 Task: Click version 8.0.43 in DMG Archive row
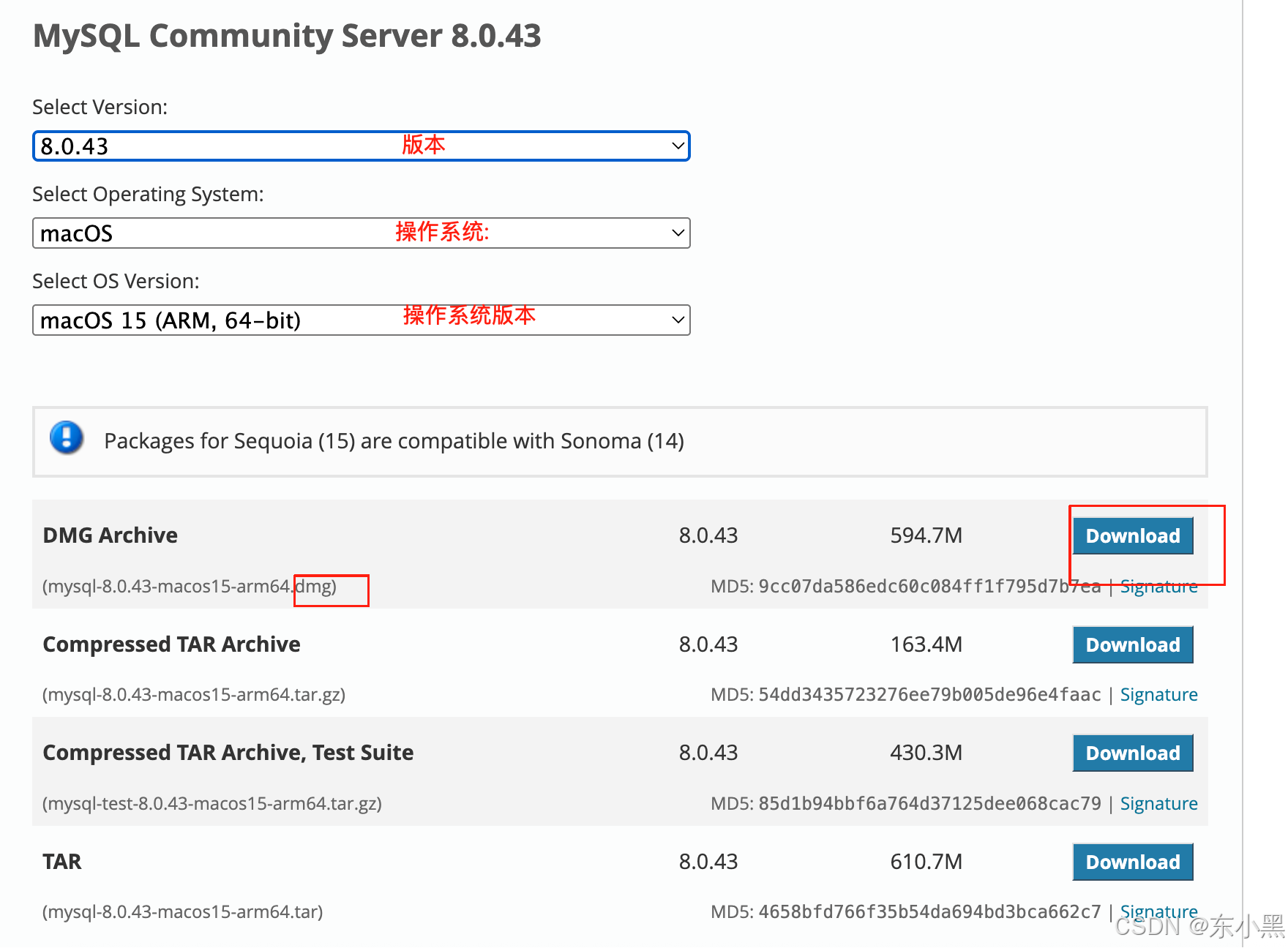pos(708,535)
